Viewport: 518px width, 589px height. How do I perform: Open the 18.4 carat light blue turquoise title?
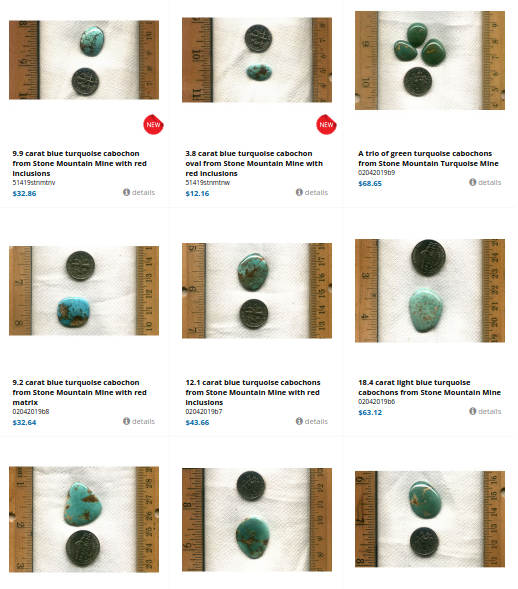tap(429, 387)
